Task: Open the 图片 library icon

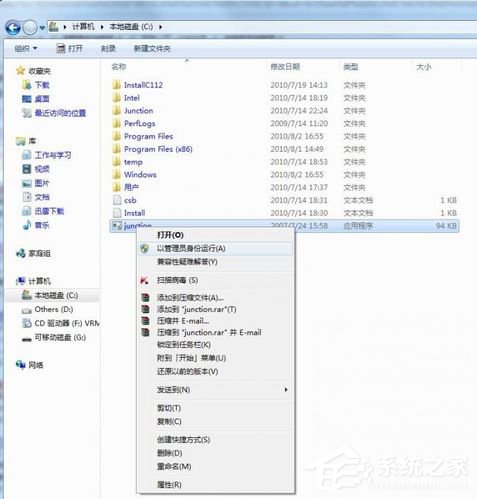Action: [x=27, y=183]
